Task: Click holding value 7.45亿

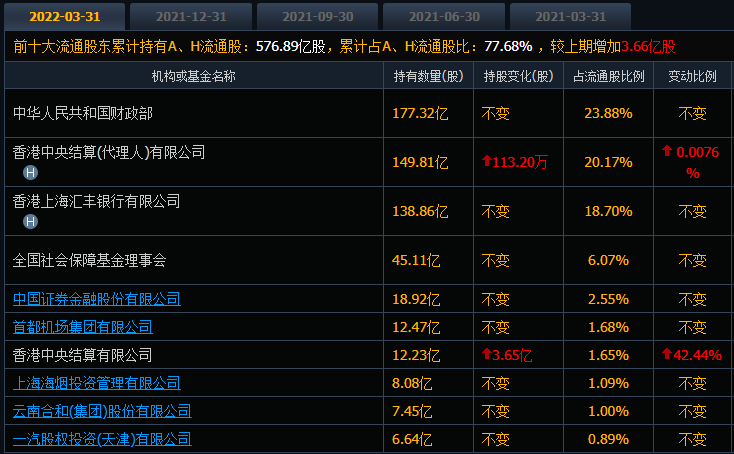Action: (x=412, y=411)
